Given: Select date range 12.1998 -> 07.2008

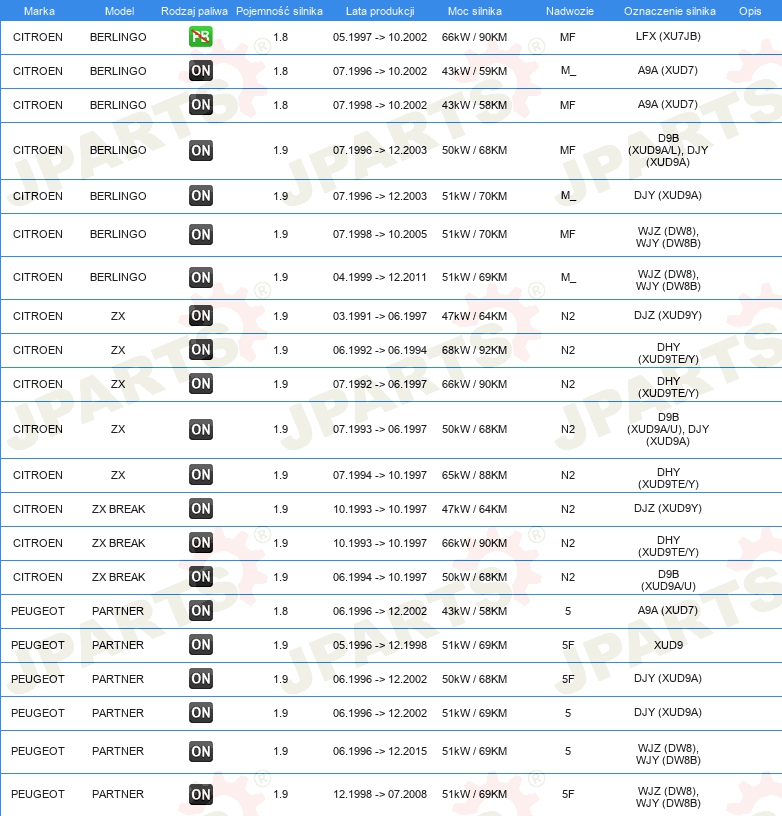Looking at the screenshot, I should click(380, 794).
